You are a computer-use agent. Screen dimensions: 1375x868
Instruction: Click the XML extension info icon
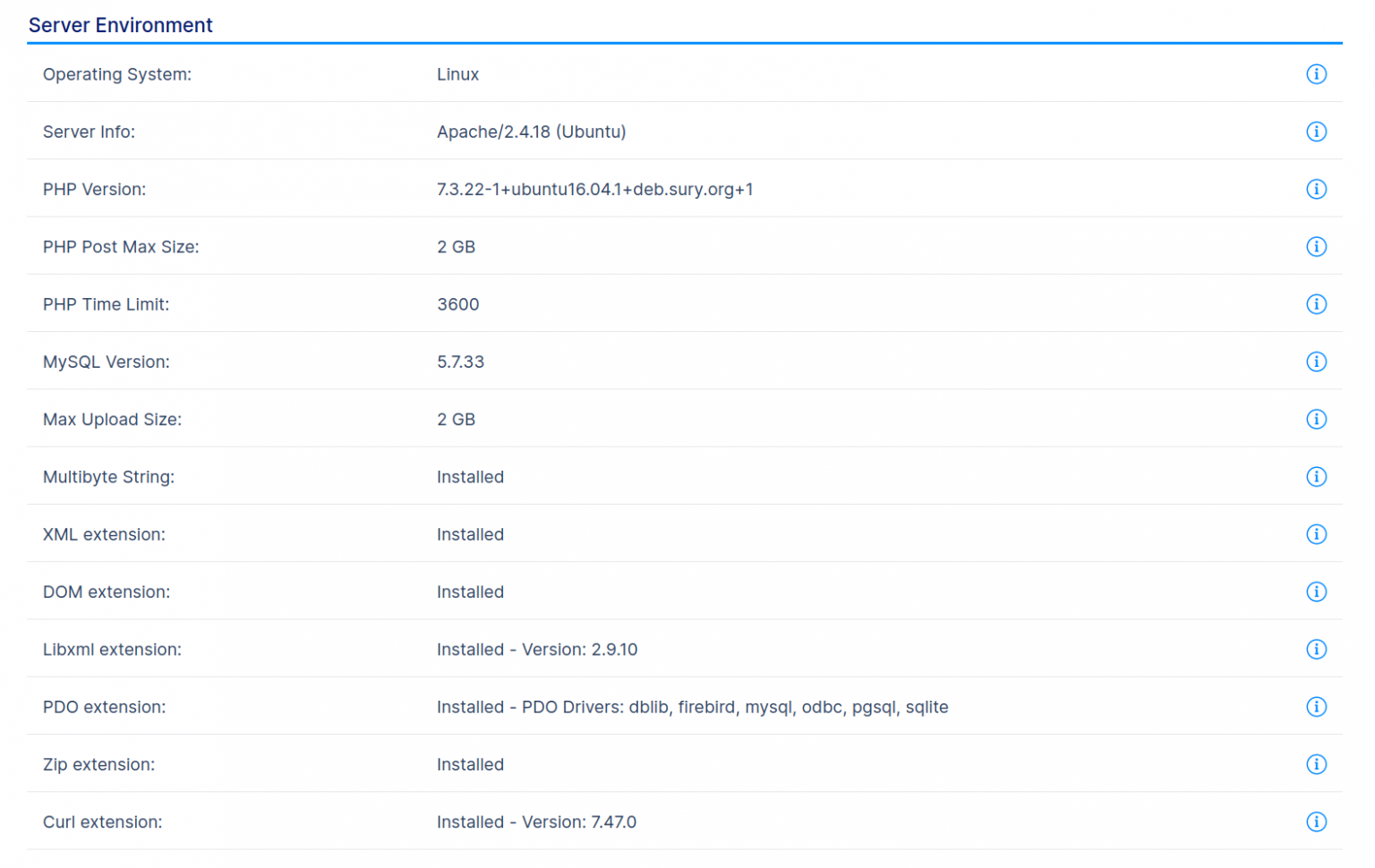point(1317,534)
